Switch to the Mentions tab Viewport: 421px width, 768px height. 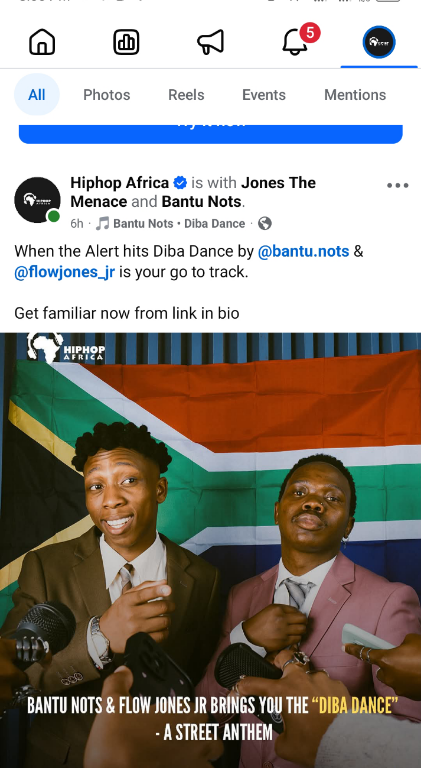(x=355, y=95)
